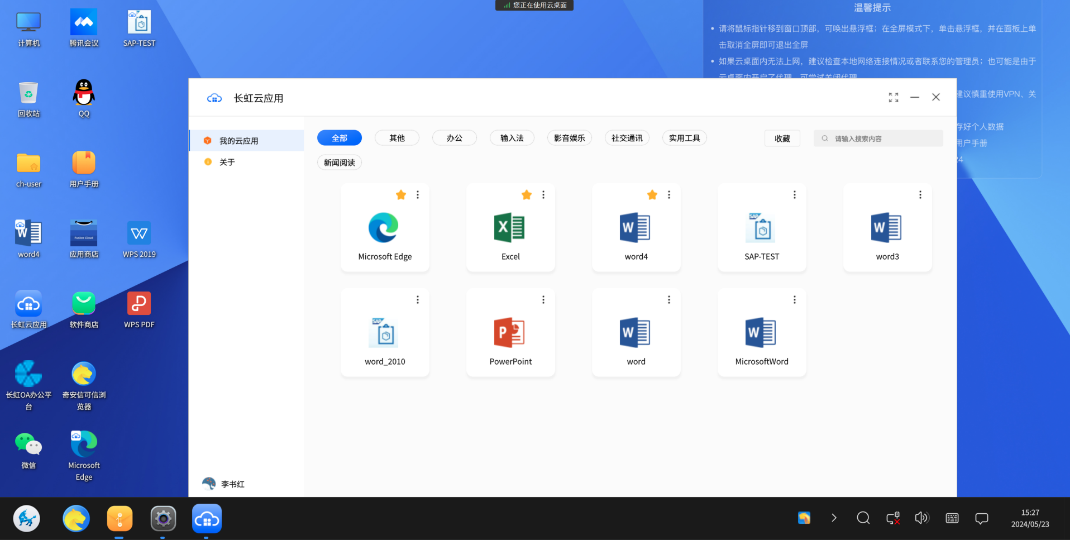Image resolution: width=1070 pixels, height=540 pixels.
Task: Toggle the favorite star on Excel
Action: [x=527, y=195]
